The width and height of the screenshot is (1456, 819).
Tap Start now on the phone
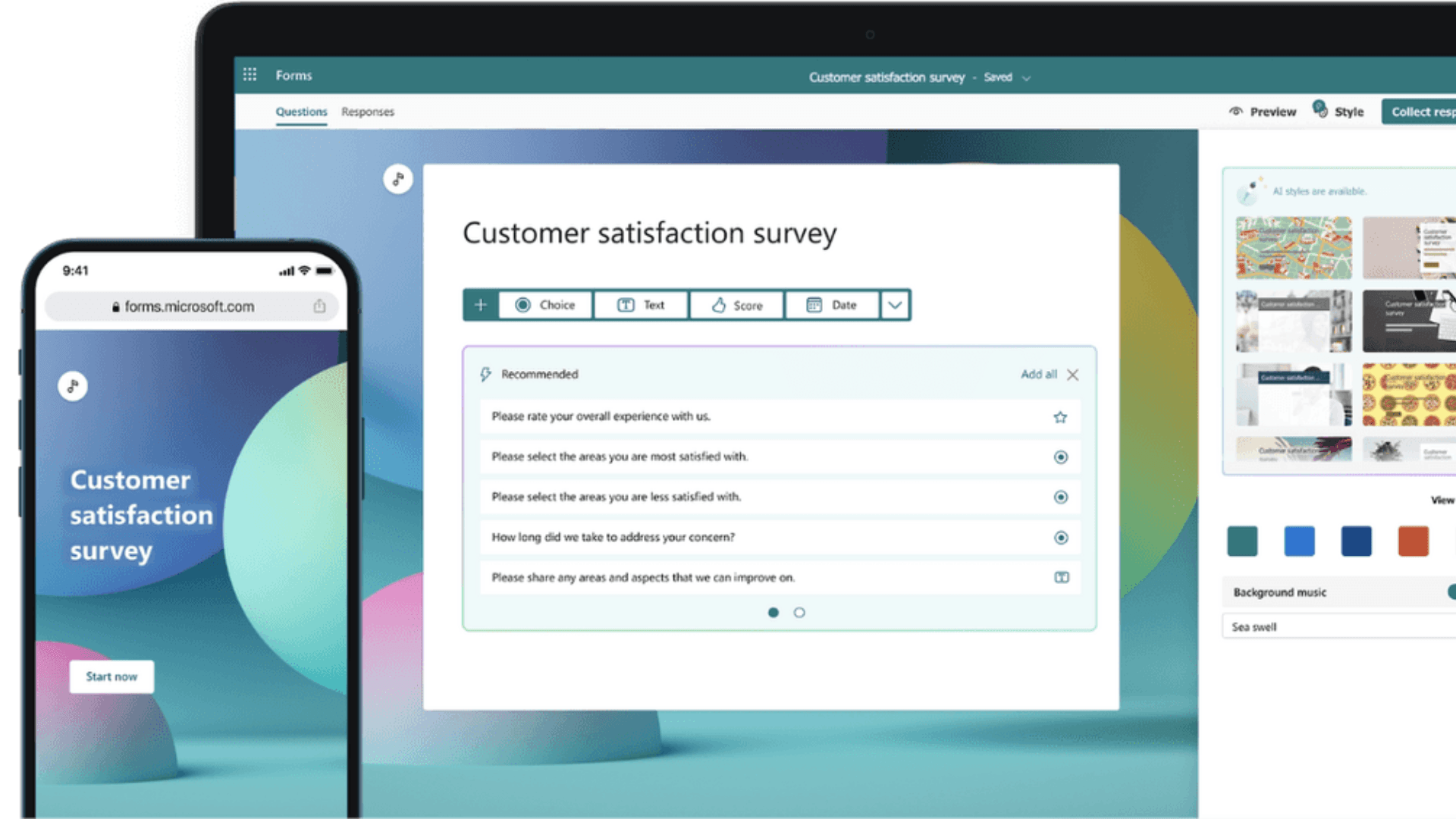coord(111,676)
